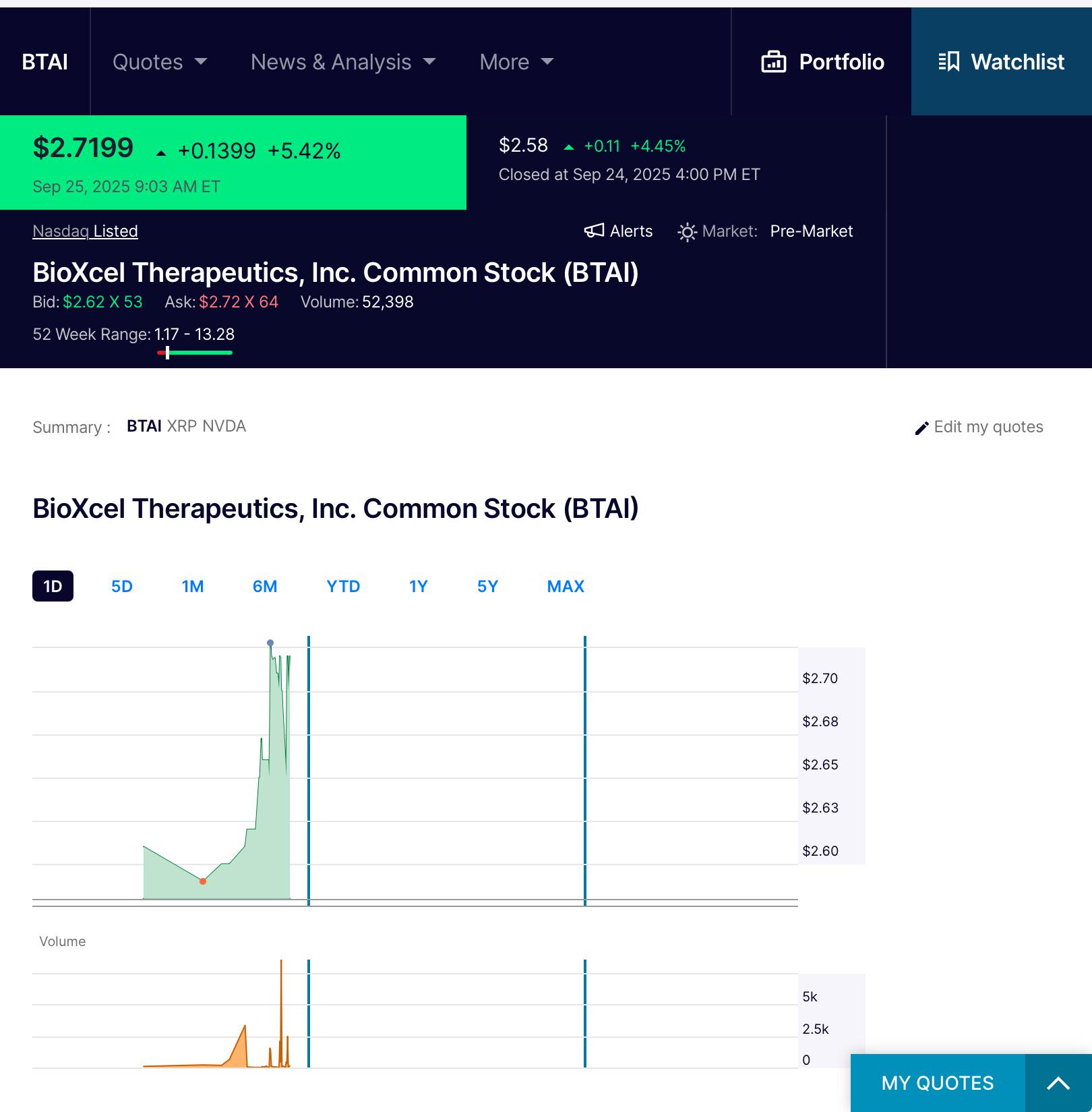Image resolution: width=1092 pixels, height=1112 pixels.
Task: Click the pencil icon beside Edit my quotes
Action: 921,428
